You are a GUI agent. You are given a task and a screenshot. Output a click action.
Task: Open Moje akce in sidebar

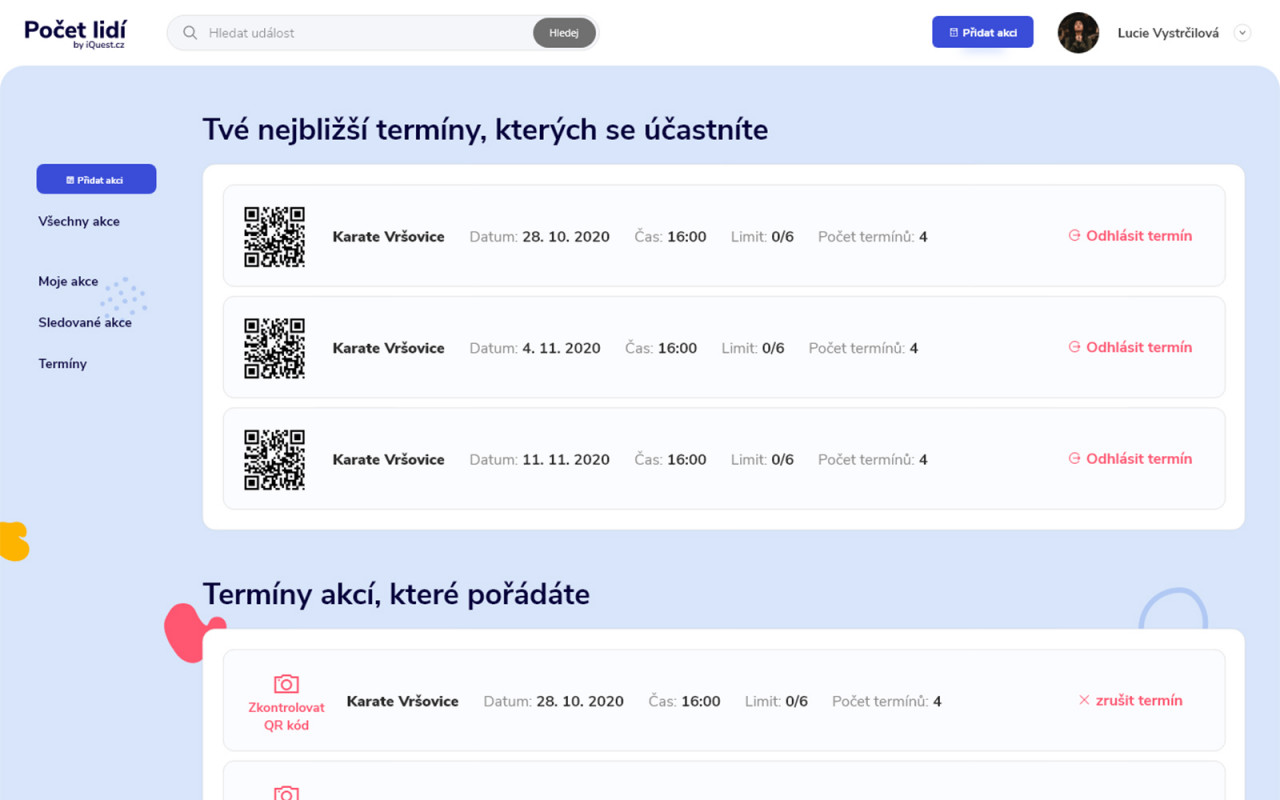coord(68,281)
